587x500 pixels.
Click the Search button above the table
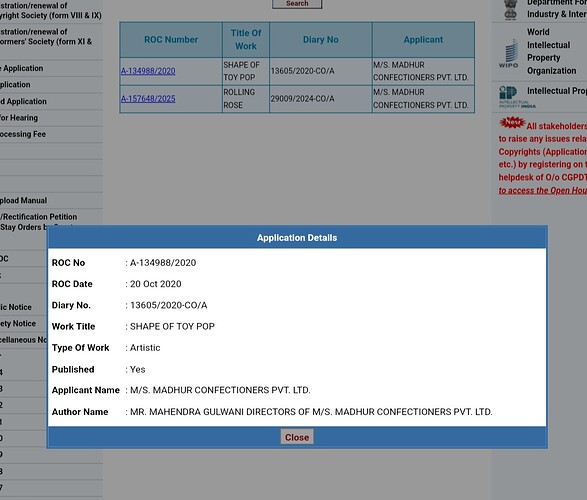(297, 4)
